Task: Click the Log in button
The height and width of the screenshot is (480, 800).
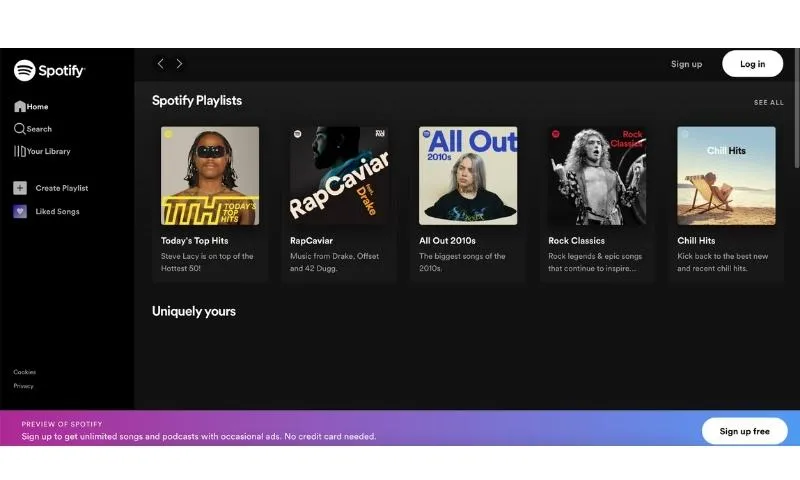Action: 753,64
